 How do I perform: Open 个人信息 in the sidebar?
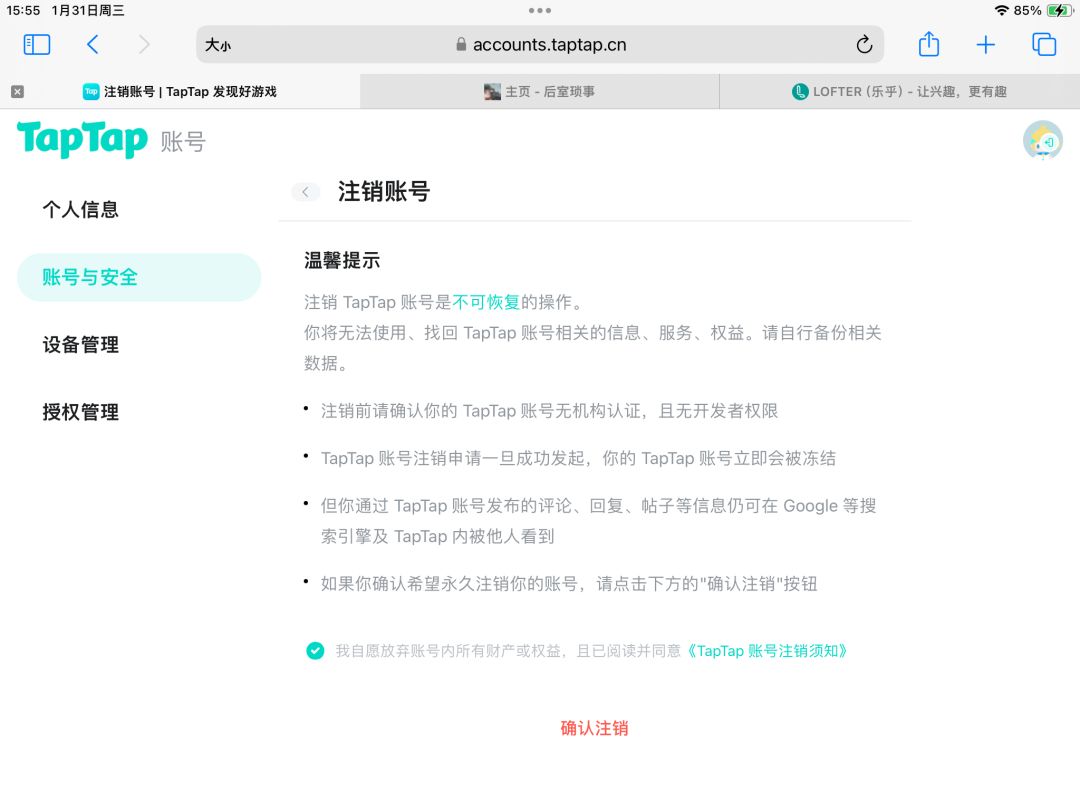81,209
